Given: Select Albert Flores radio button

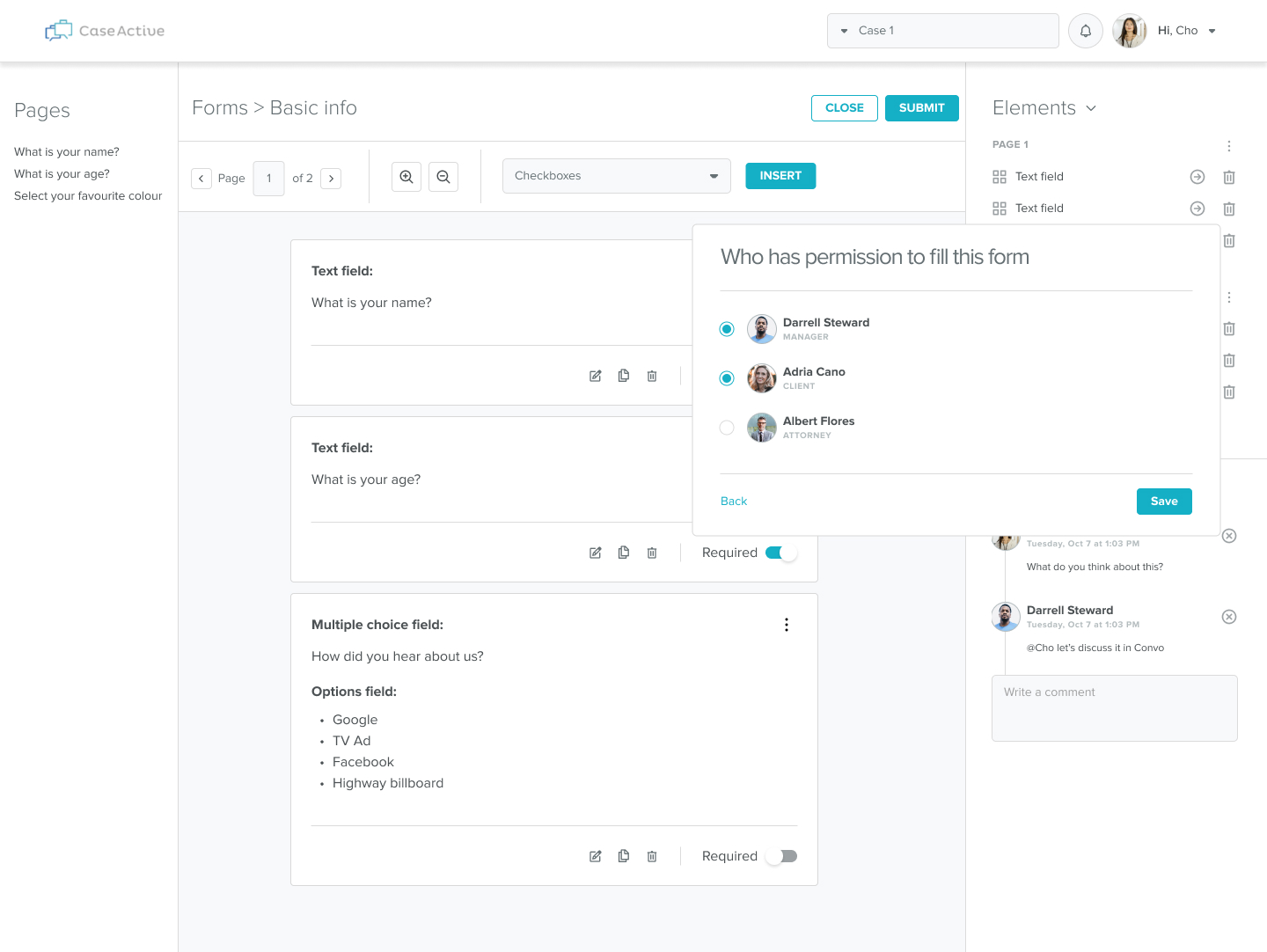Looking at the screenshot, I should 727,428.
